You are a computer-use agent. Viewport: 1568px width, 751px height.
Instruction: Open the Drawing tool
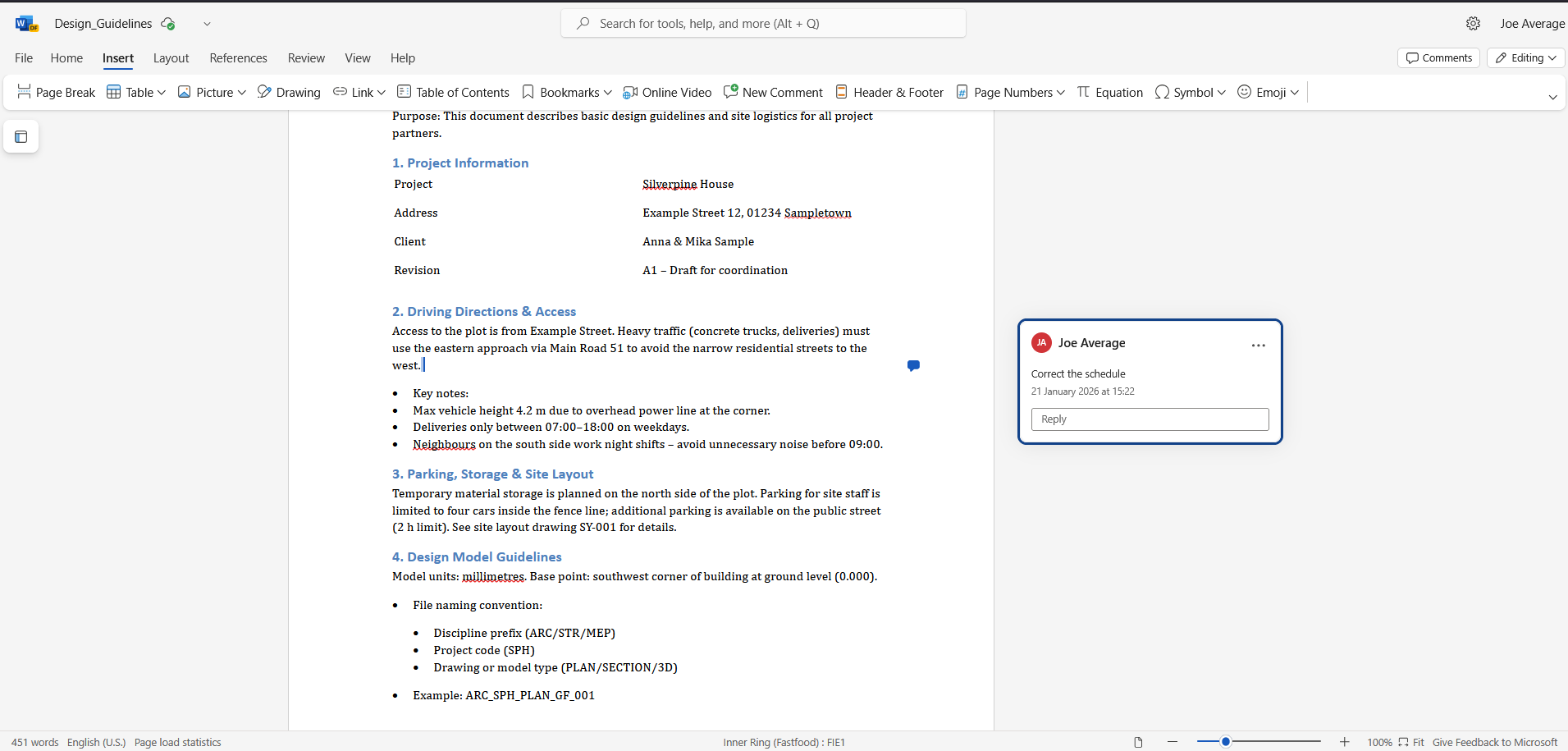(x=289, y=93)
